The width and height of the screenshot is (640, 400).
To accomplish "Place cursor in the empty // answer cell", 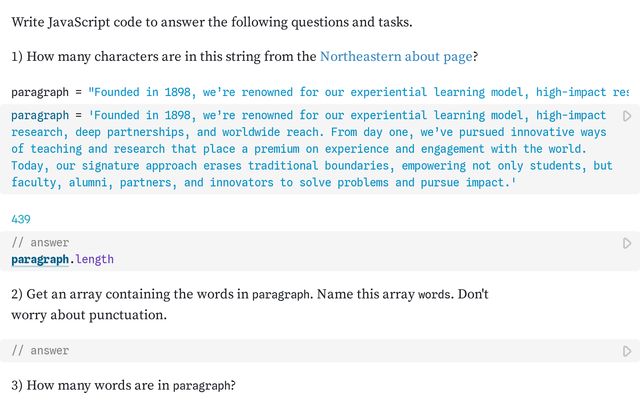I will (310, 351).
